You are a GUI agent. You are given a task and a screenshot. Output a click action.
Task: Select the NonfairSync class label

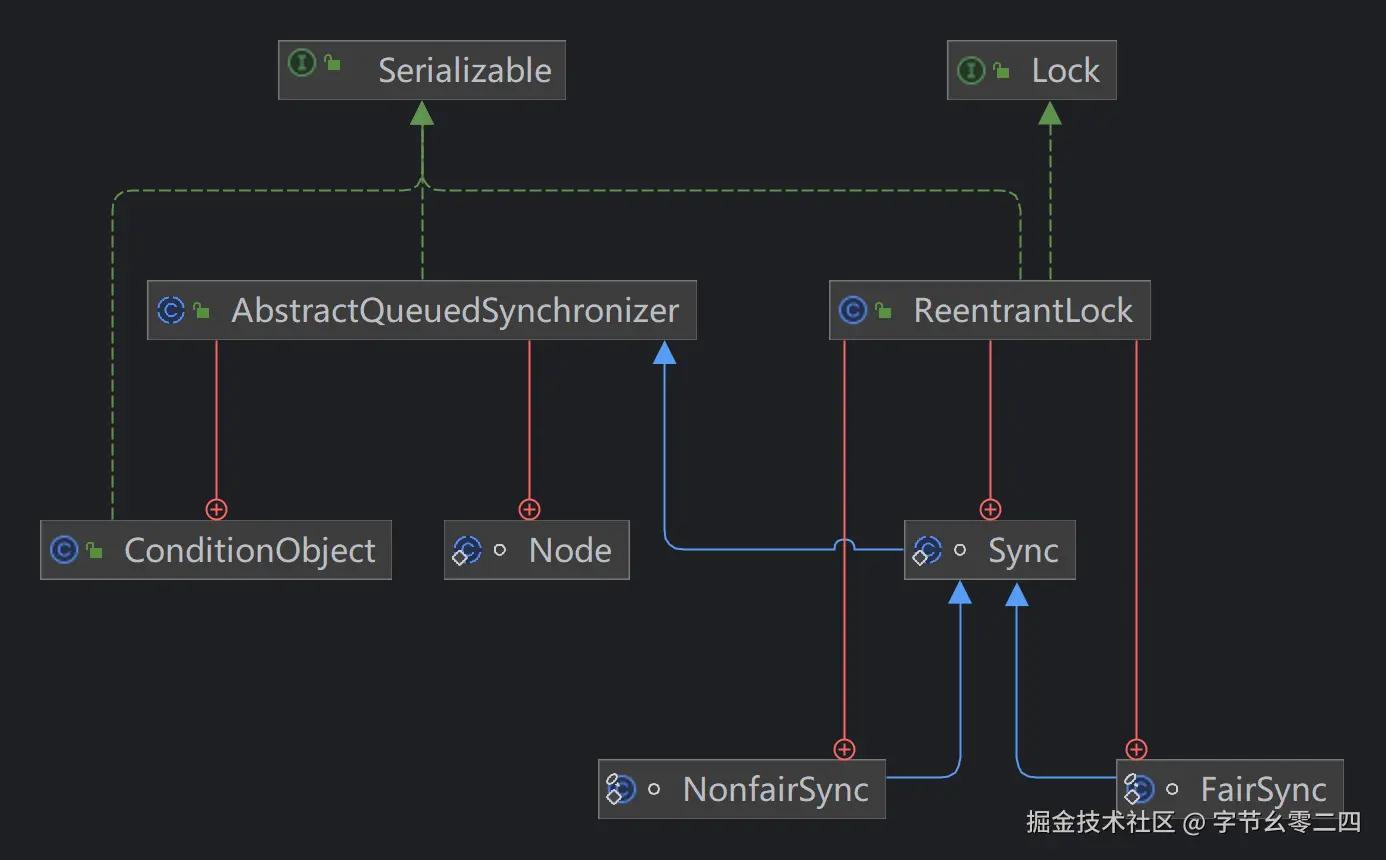(x=776, y=790)
